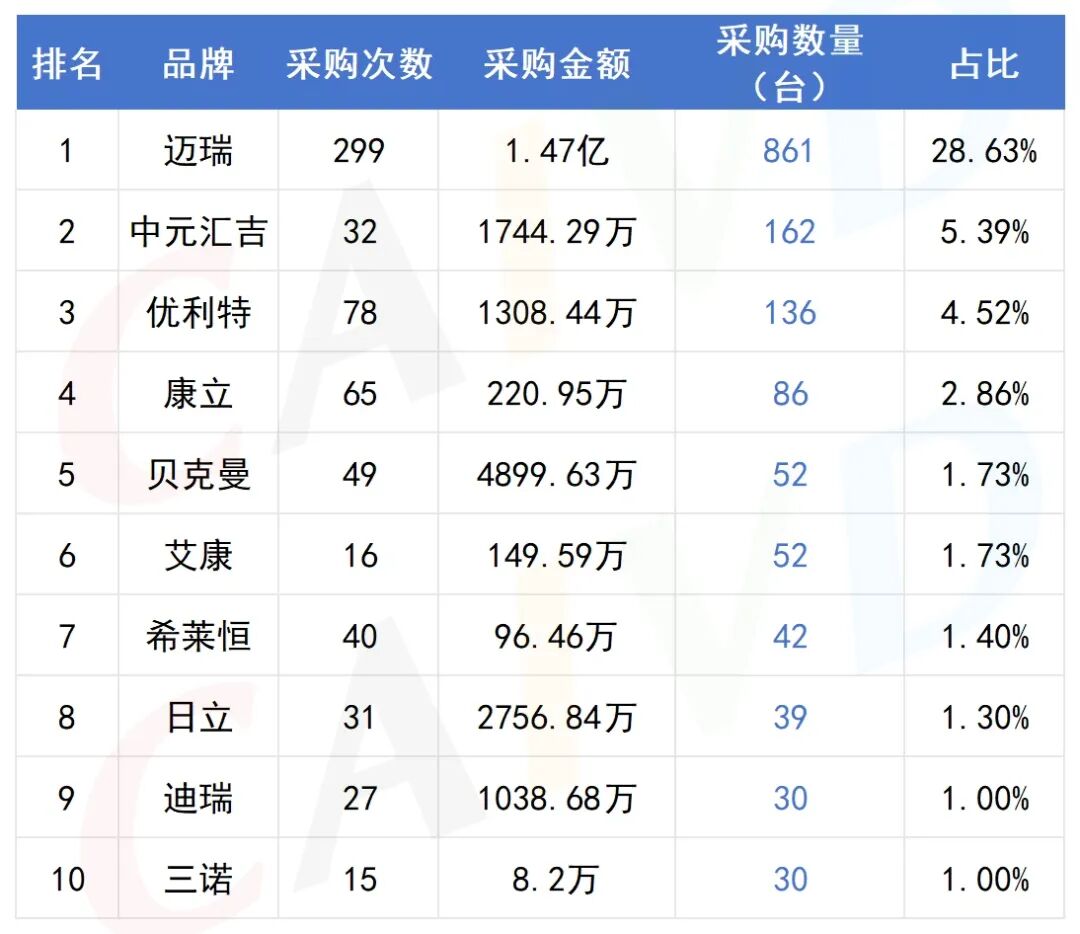This screenshot has height=934, width=1080.
Task: Select brand cell 贝克曼
Action: (198, 475)
